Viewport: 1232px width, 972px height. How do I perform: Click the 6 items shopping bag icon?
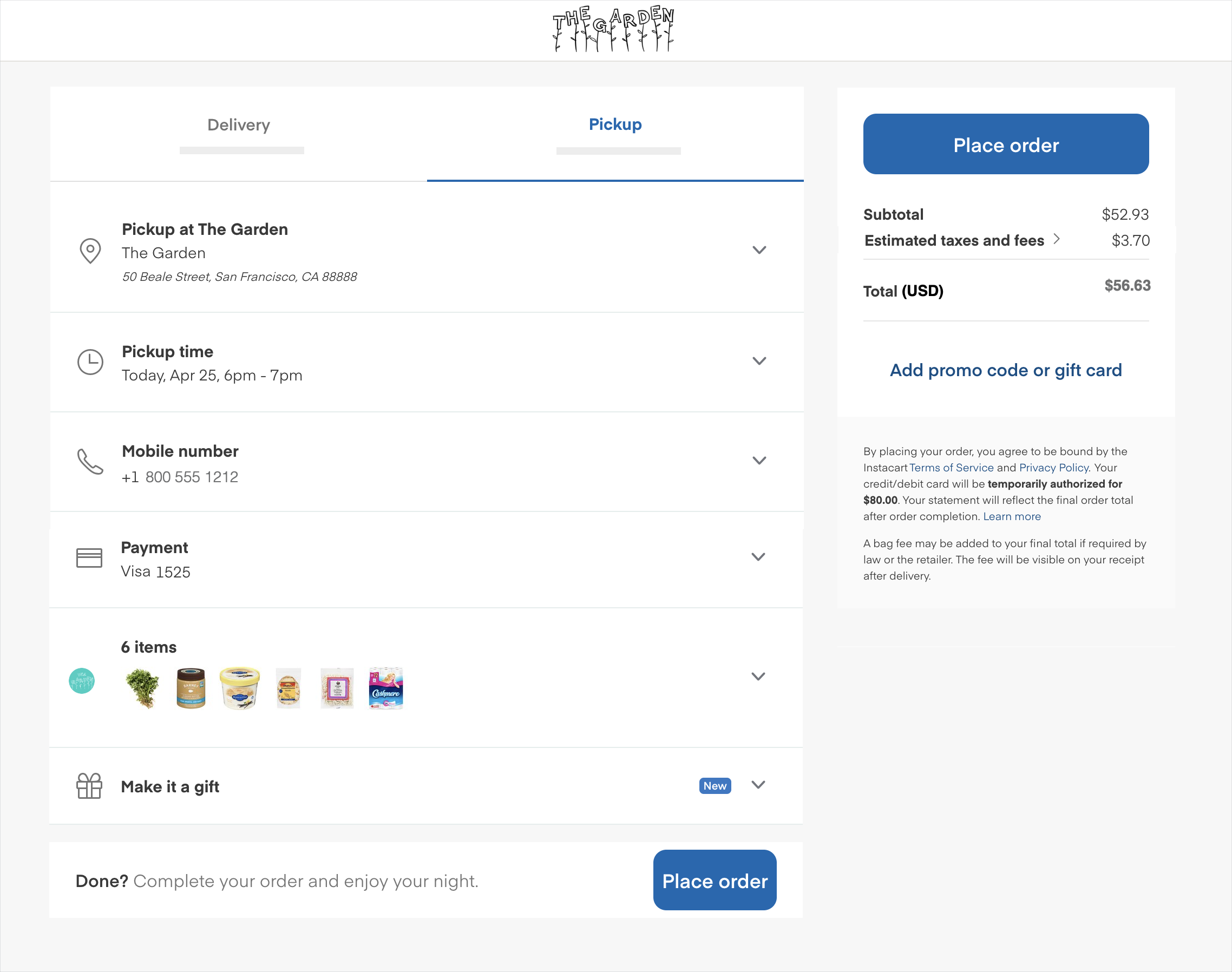pyautogui.click(x=80, y=686)
